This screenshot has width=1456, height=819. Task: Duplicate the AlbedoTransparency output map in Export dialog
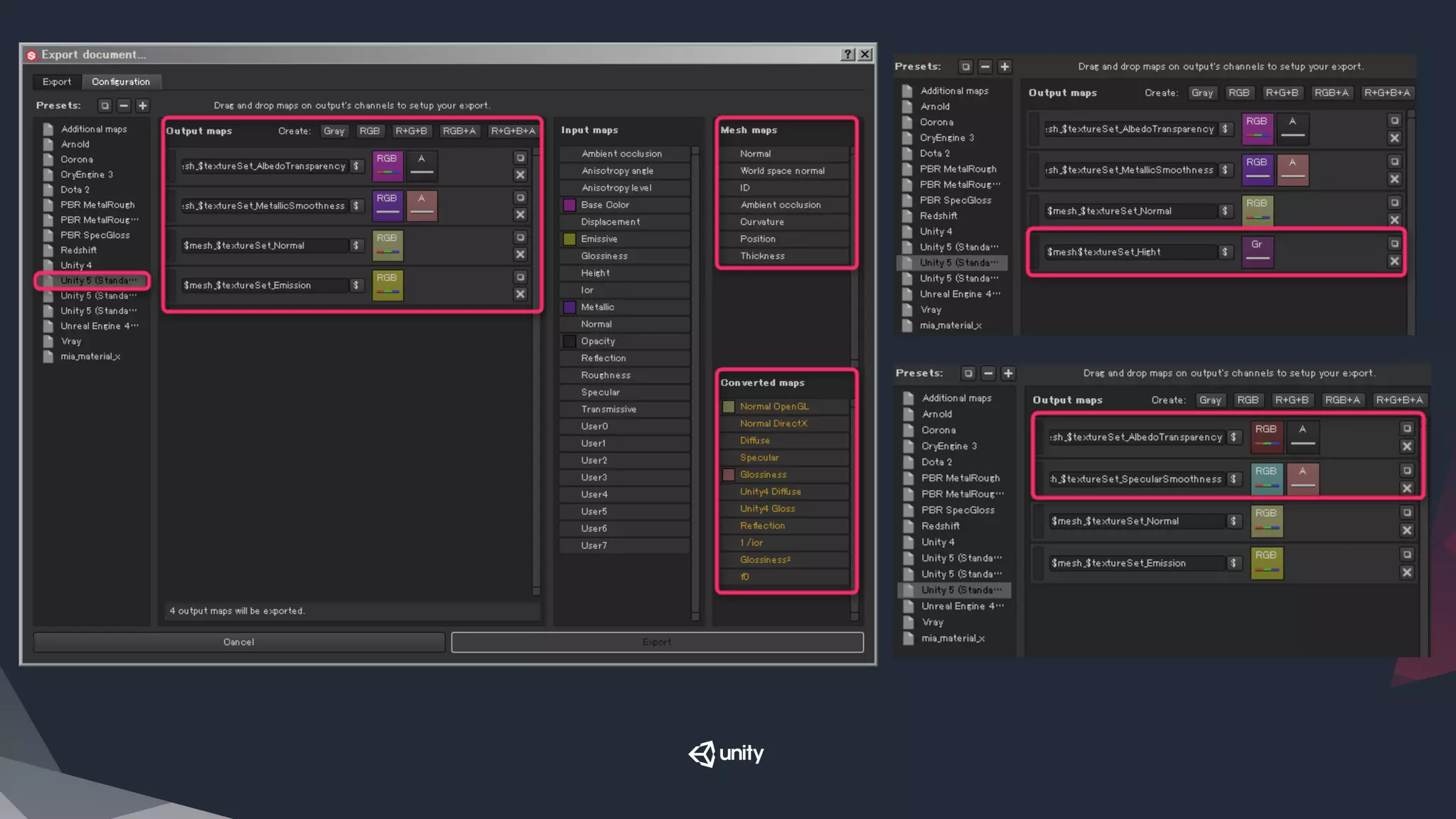(x=520, y=158)
